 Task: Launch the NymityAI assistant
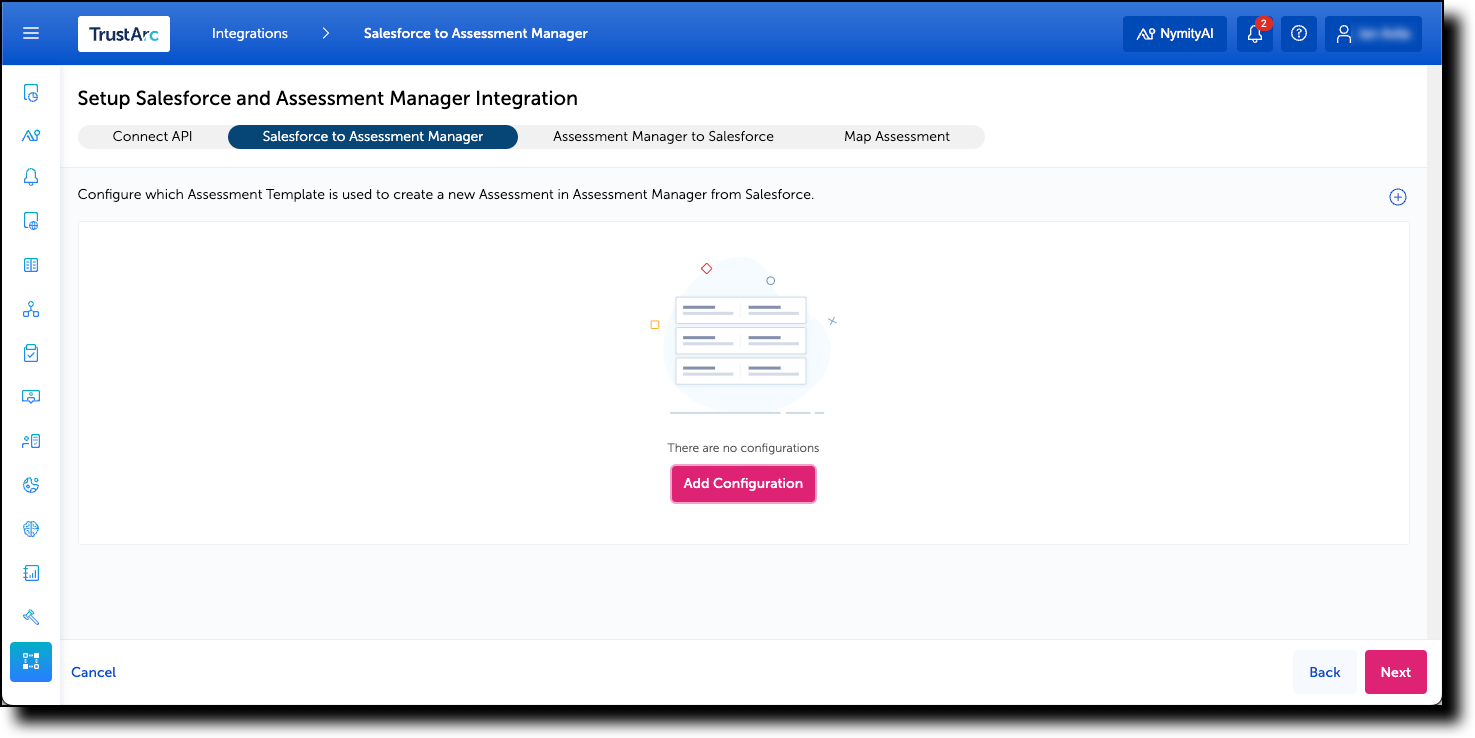pyautogui.click(x=1175, y=33)
